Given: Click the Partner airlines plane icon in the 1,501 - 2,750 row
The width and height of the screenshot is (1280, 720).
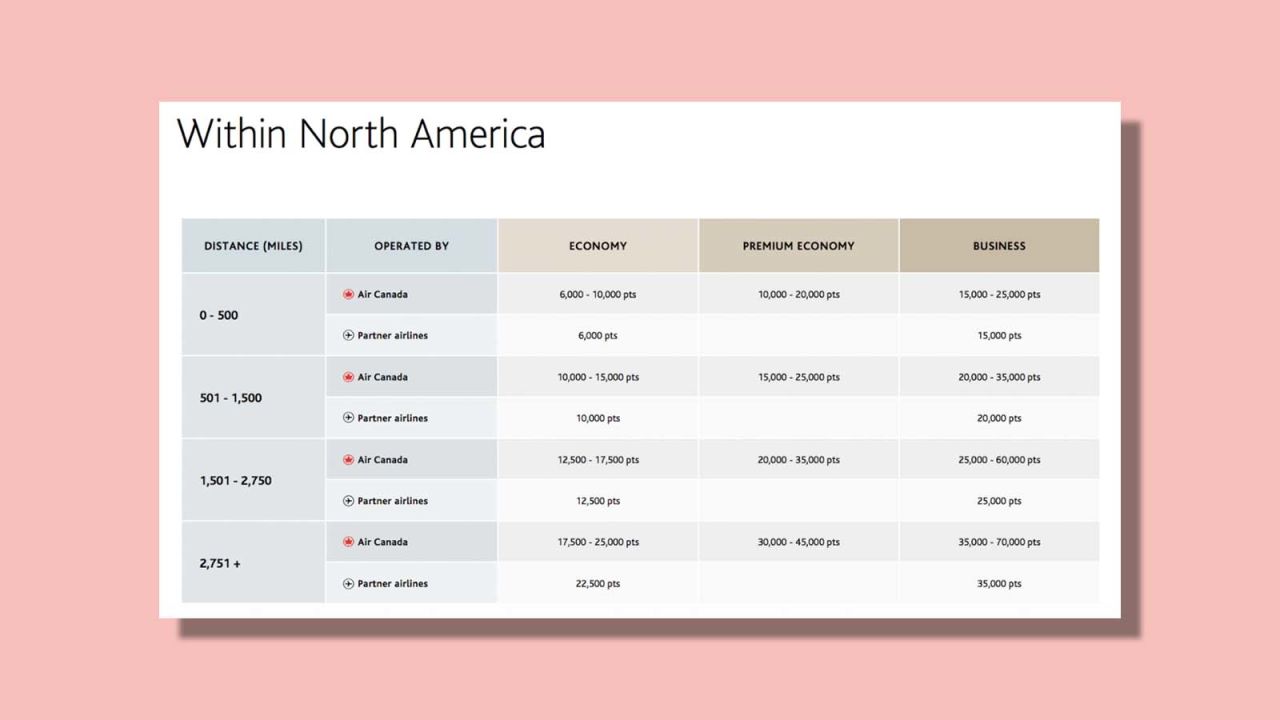Looking at the screenshot, I should (348, 501).
